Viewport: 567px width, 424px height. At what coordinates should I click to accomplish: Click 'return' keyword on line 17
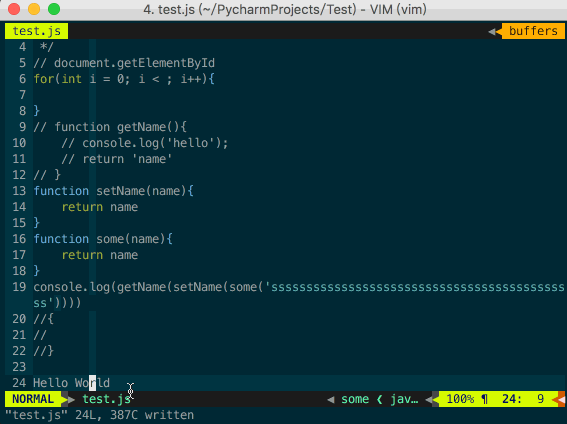coord(82,255)
